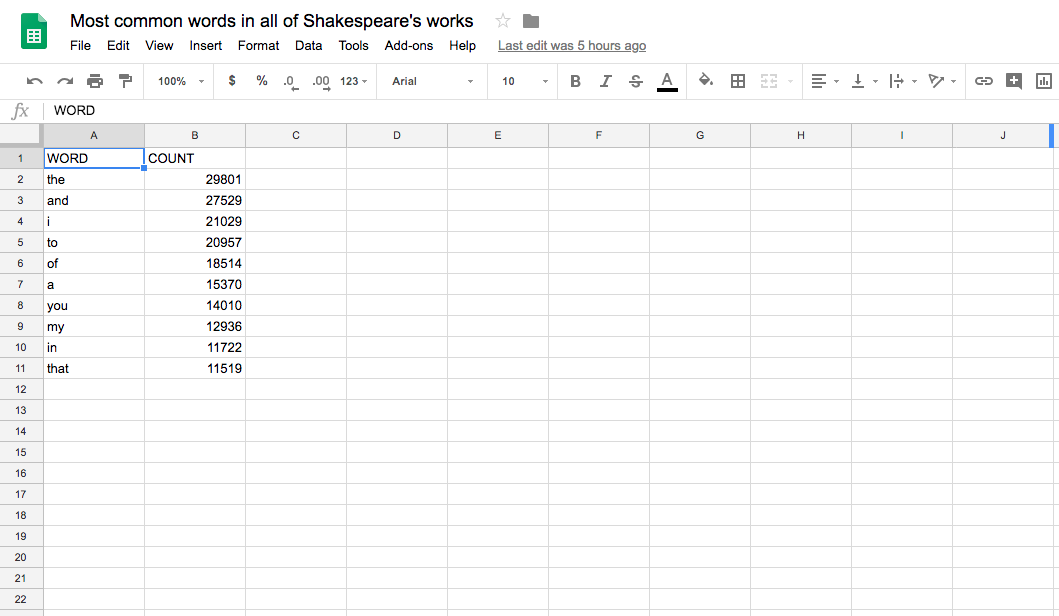Viewport: 1059px width, 616px height.
Task: Decrease decimal places
Action: click(x=289, y=81)
